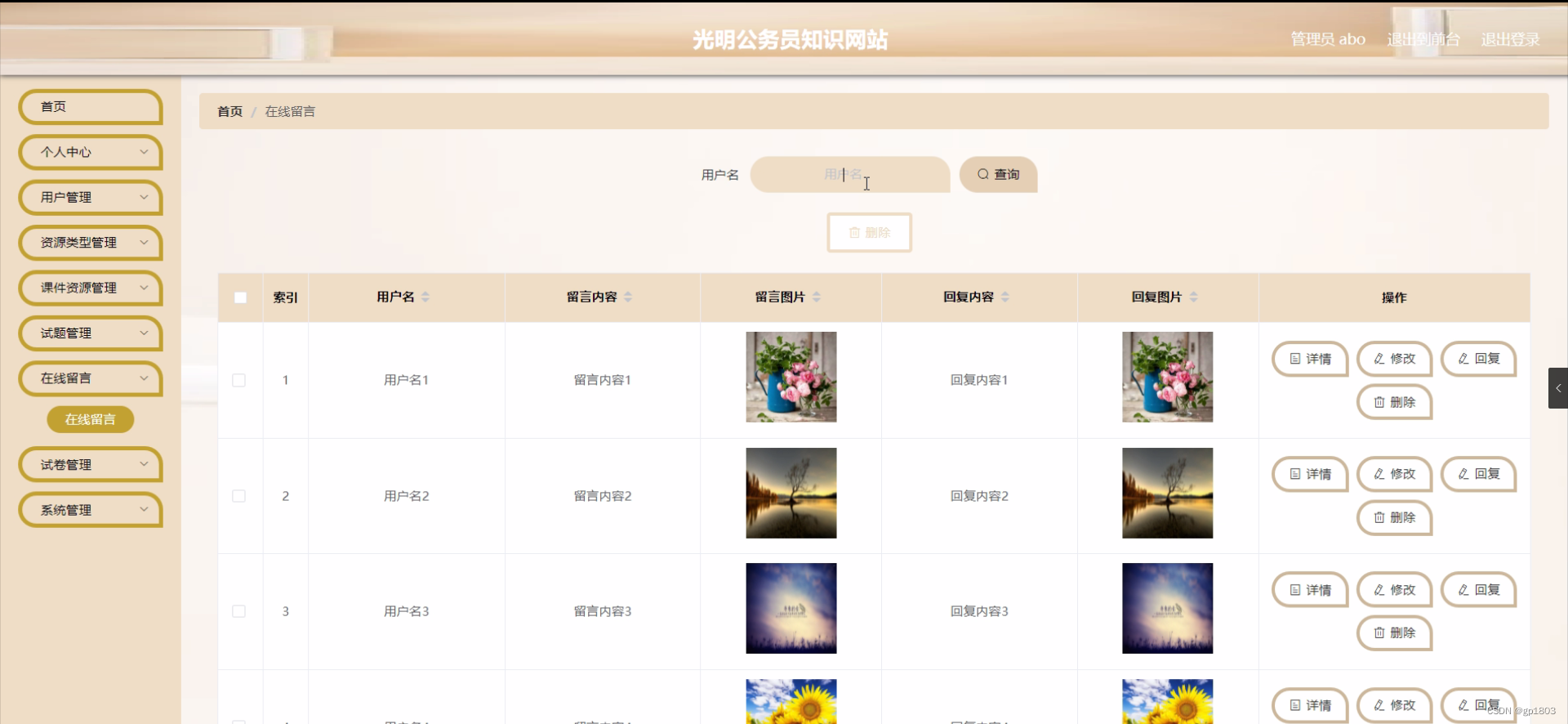Select the 在线留言 submenu item

click(x=91, y=419)
